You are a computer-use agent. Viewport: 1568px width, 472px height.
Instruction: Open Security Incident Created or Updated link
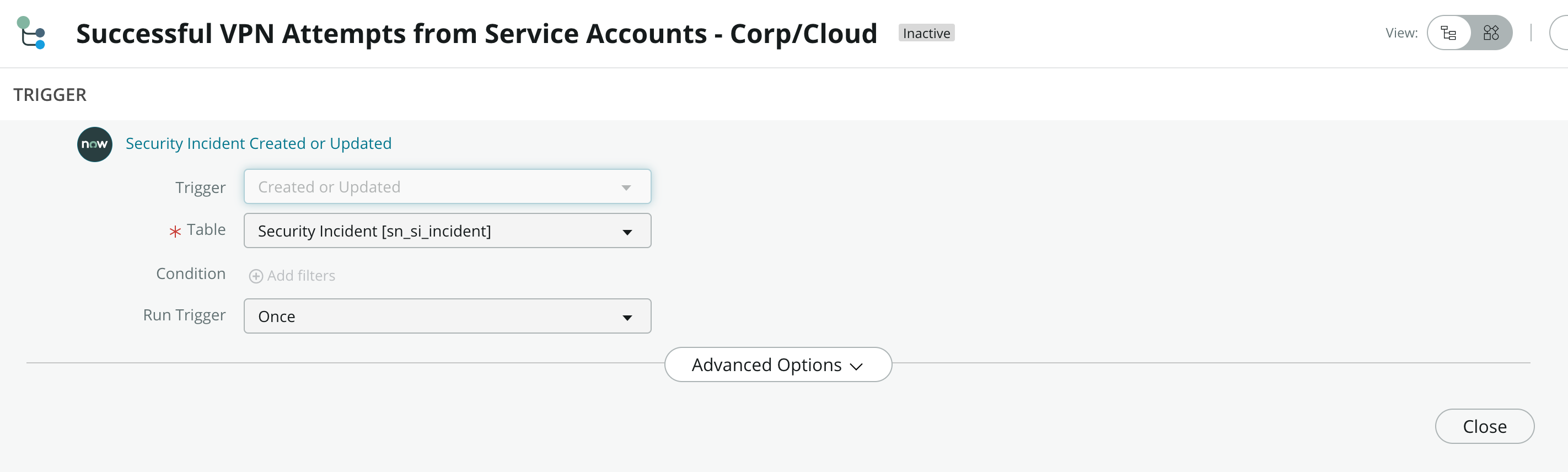click(258, 143)
